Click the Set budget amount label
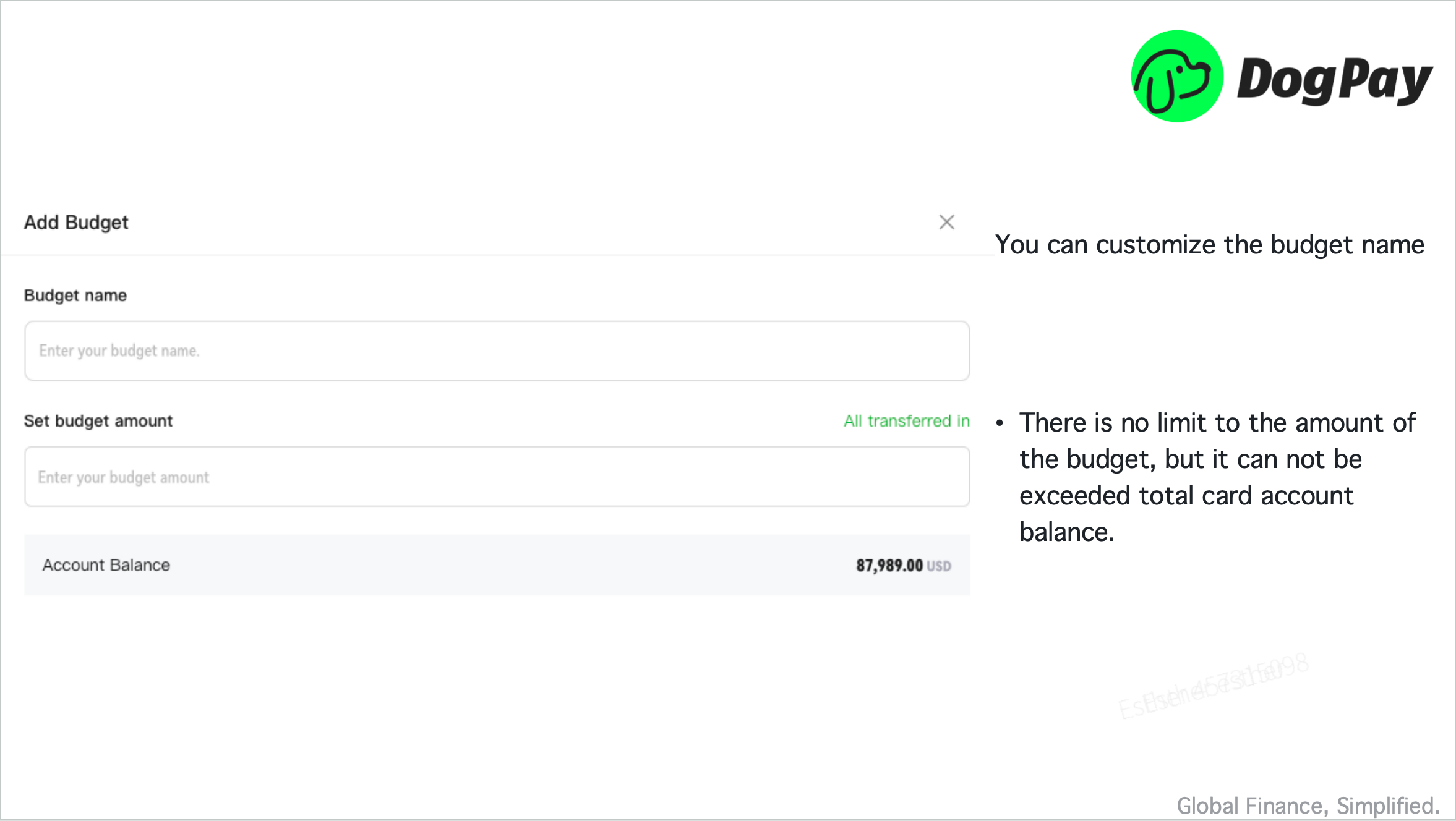The width and height of the screenshot is (1456, 821). pyautogui.click(x=98, y=421)
